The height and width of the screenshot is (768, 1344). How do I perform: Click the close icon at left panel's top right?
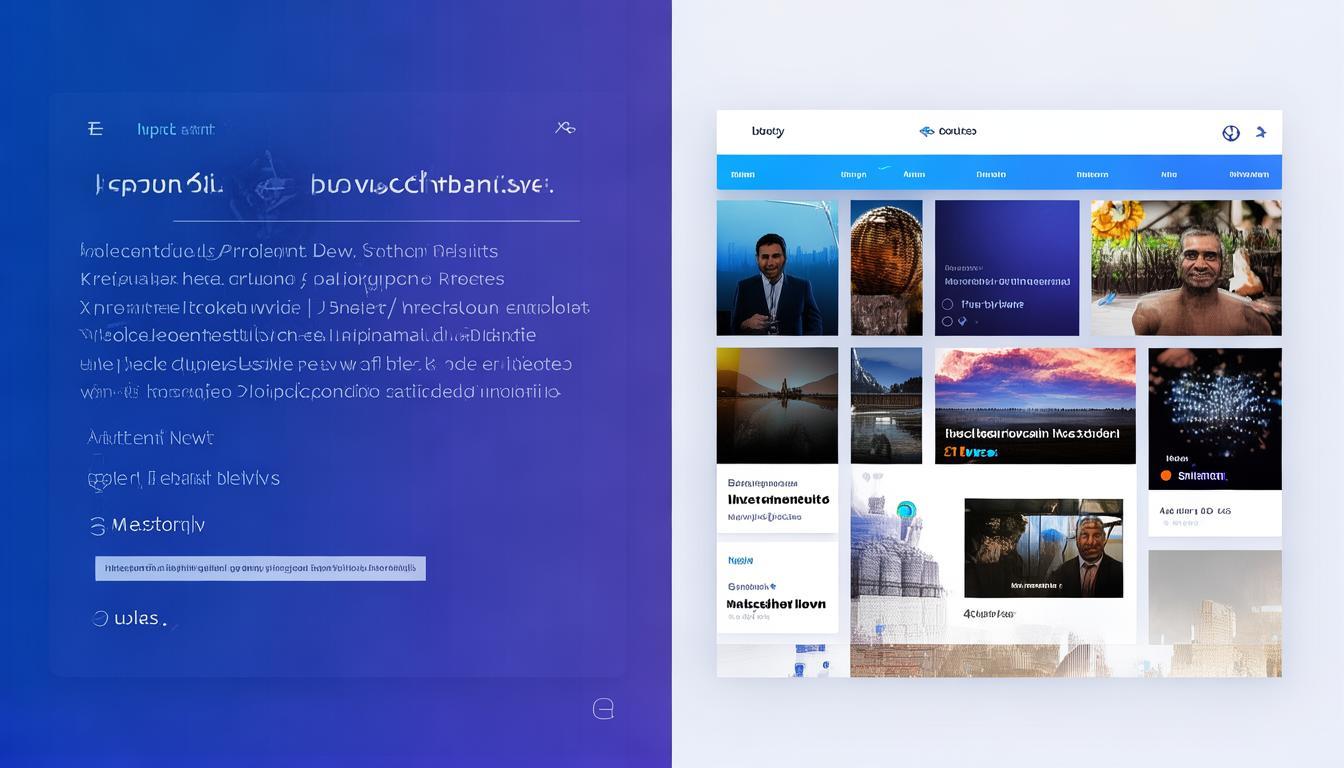pyautogui.click(x=565, y=128)
